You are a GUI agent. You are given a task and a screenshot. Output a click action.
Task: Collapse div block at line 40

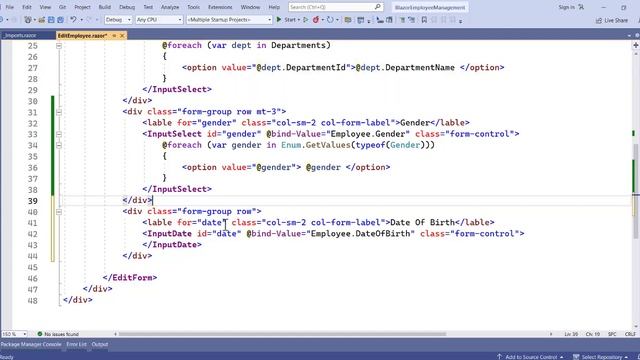(x=59, y=212)
